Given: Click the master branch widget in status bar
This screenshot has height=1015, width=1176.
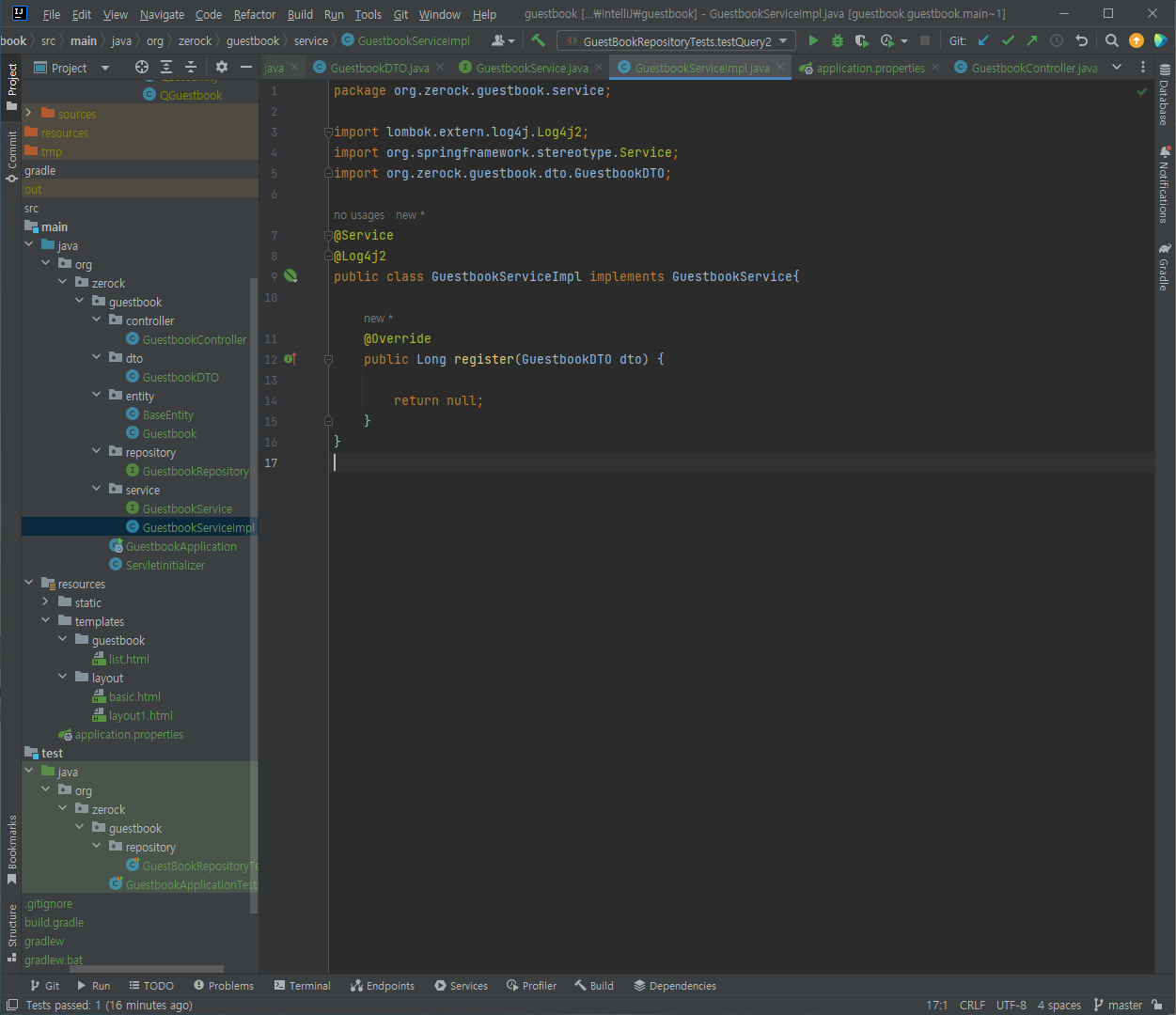Looking at the screenshot, I should point(1118,1005).
